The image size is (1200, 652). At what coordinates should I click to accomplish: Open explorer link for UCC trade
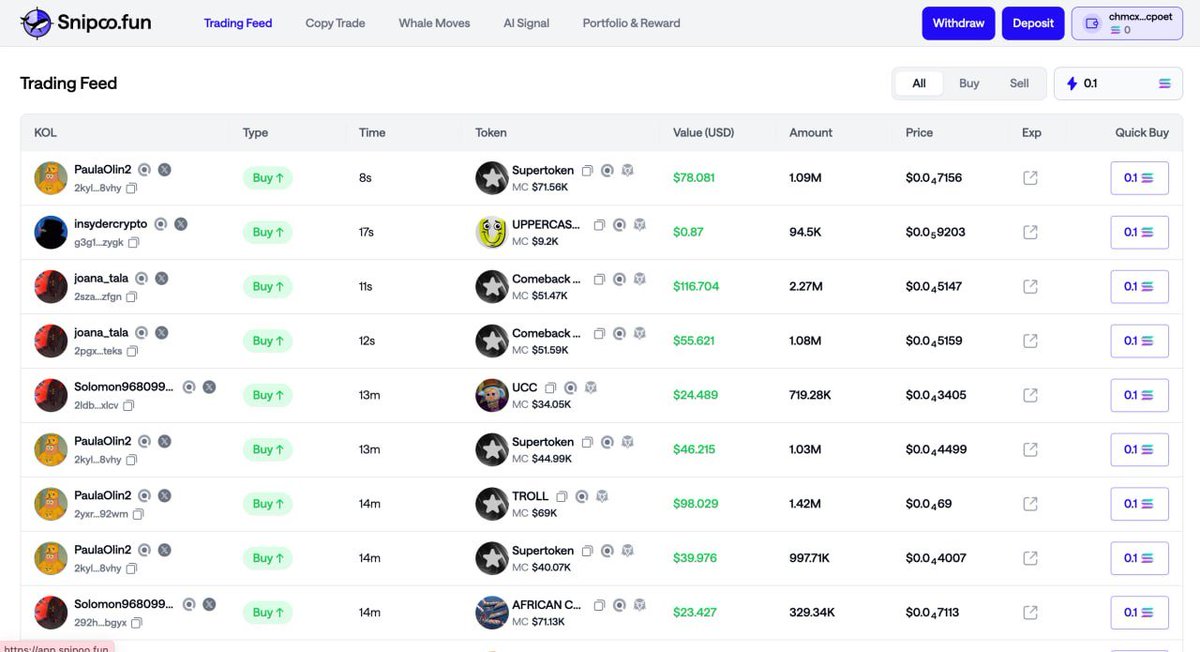(1030, 395)
